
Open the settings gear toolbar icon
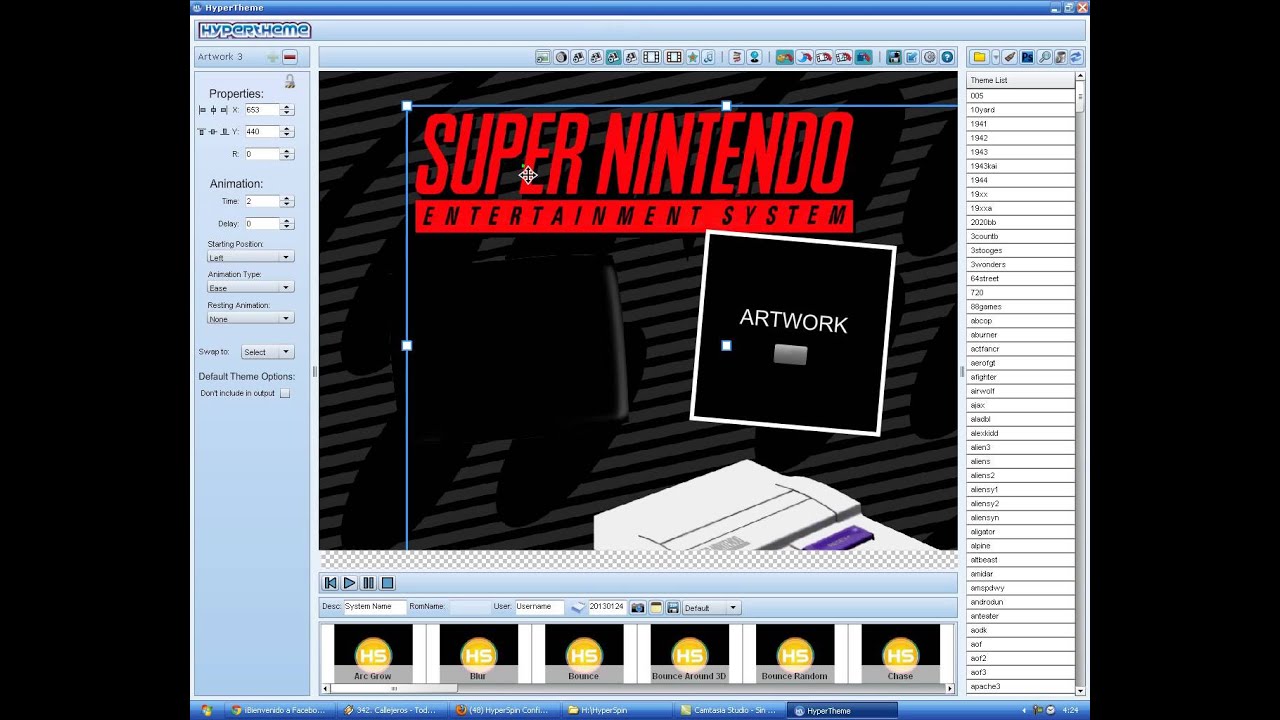tap(929, 57)
